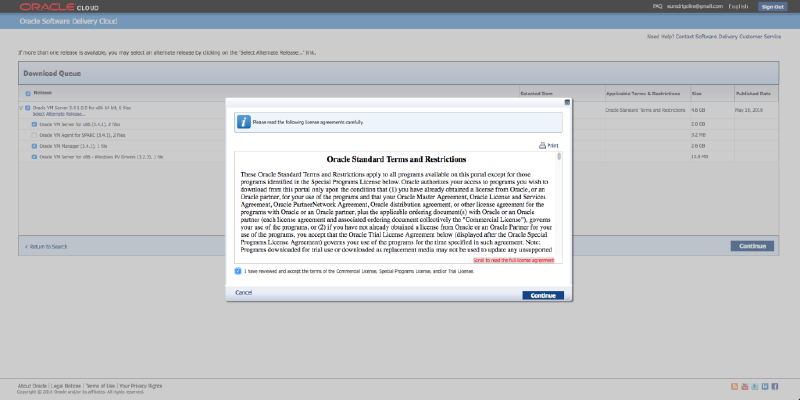Click the RSS feed icon in footer

pos(733,386)
